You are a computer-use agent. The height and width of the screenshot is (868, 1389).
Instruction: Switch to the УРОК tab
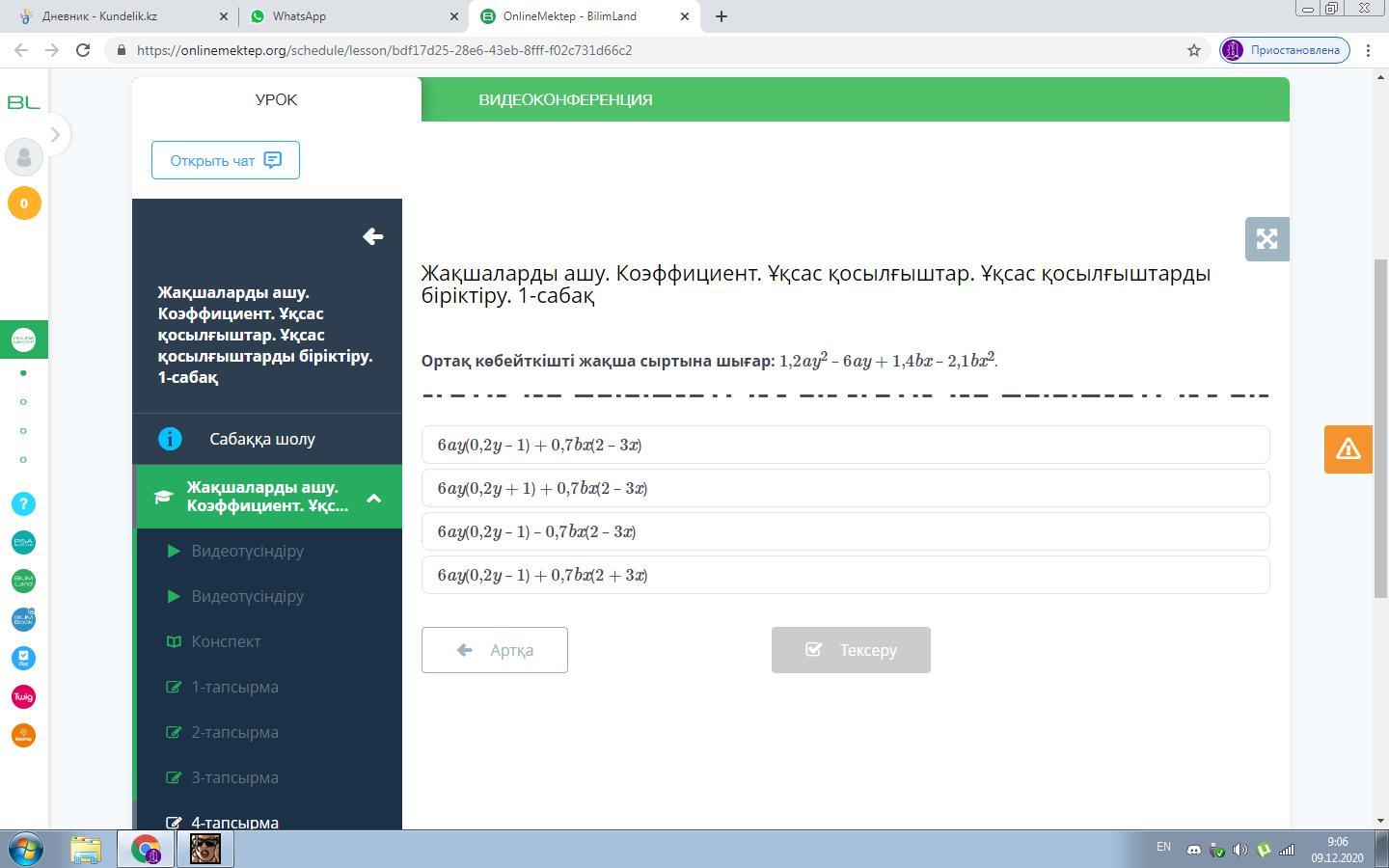277,99
